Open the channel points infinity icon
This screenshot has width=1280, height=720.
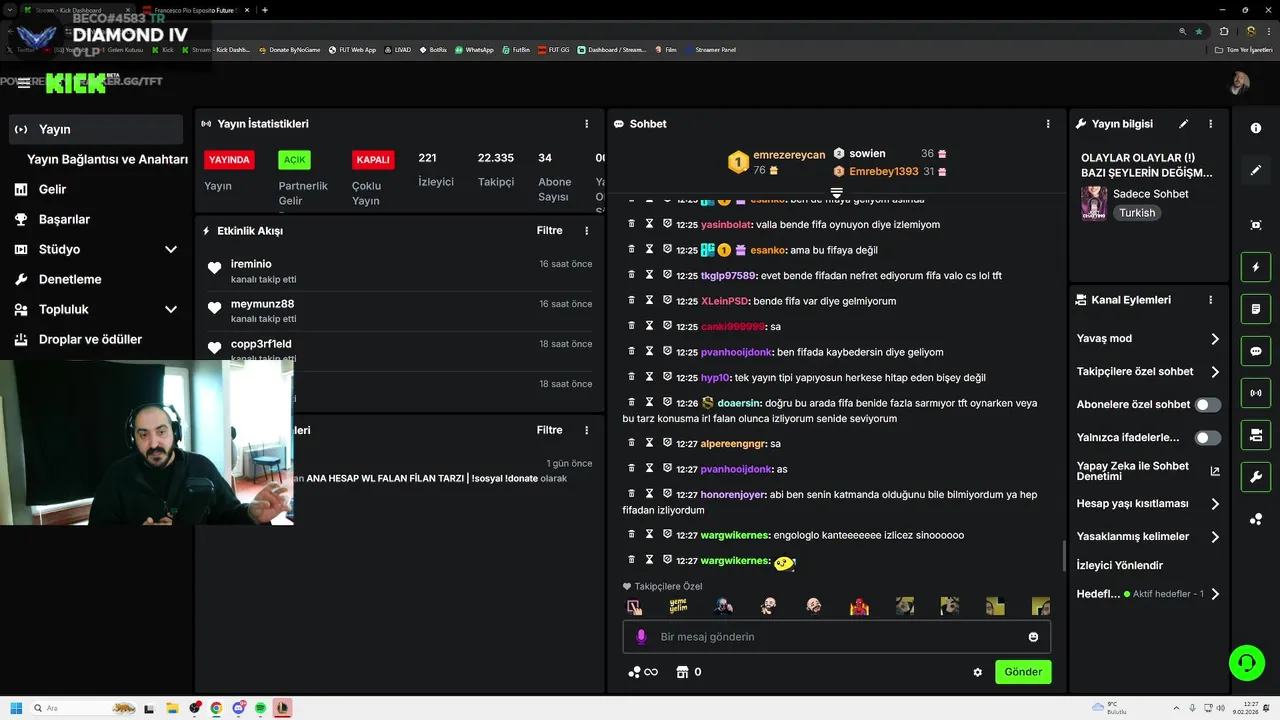tap(643, 672)
